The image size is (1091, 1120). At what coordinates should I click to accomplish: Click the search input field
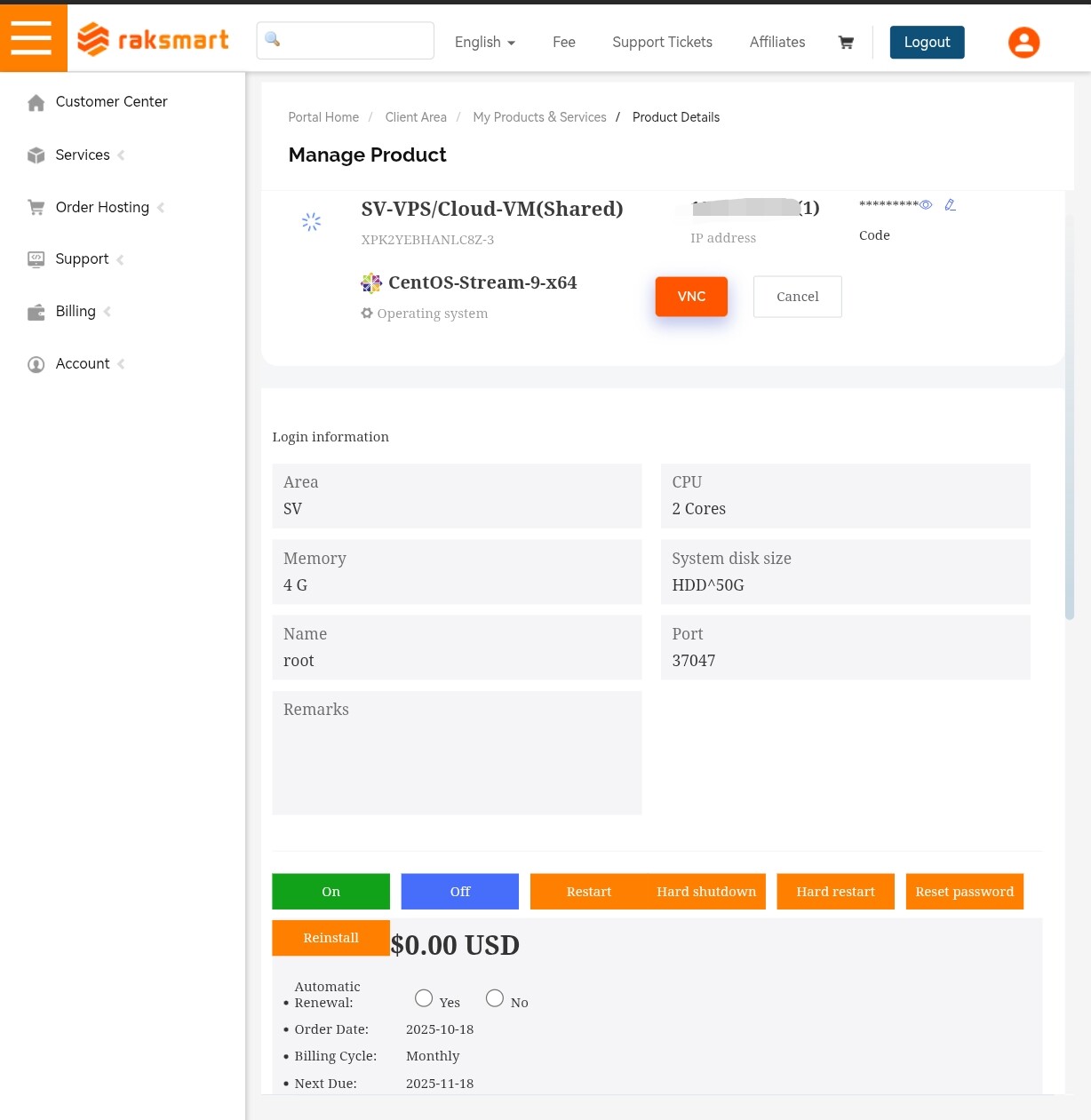pyautogui.click(x=346, y=41)
